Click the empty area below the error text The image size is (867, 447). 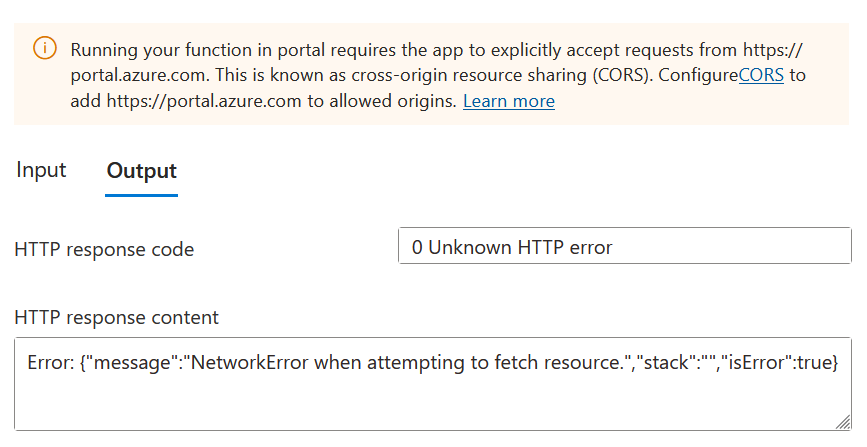(433, 404)
